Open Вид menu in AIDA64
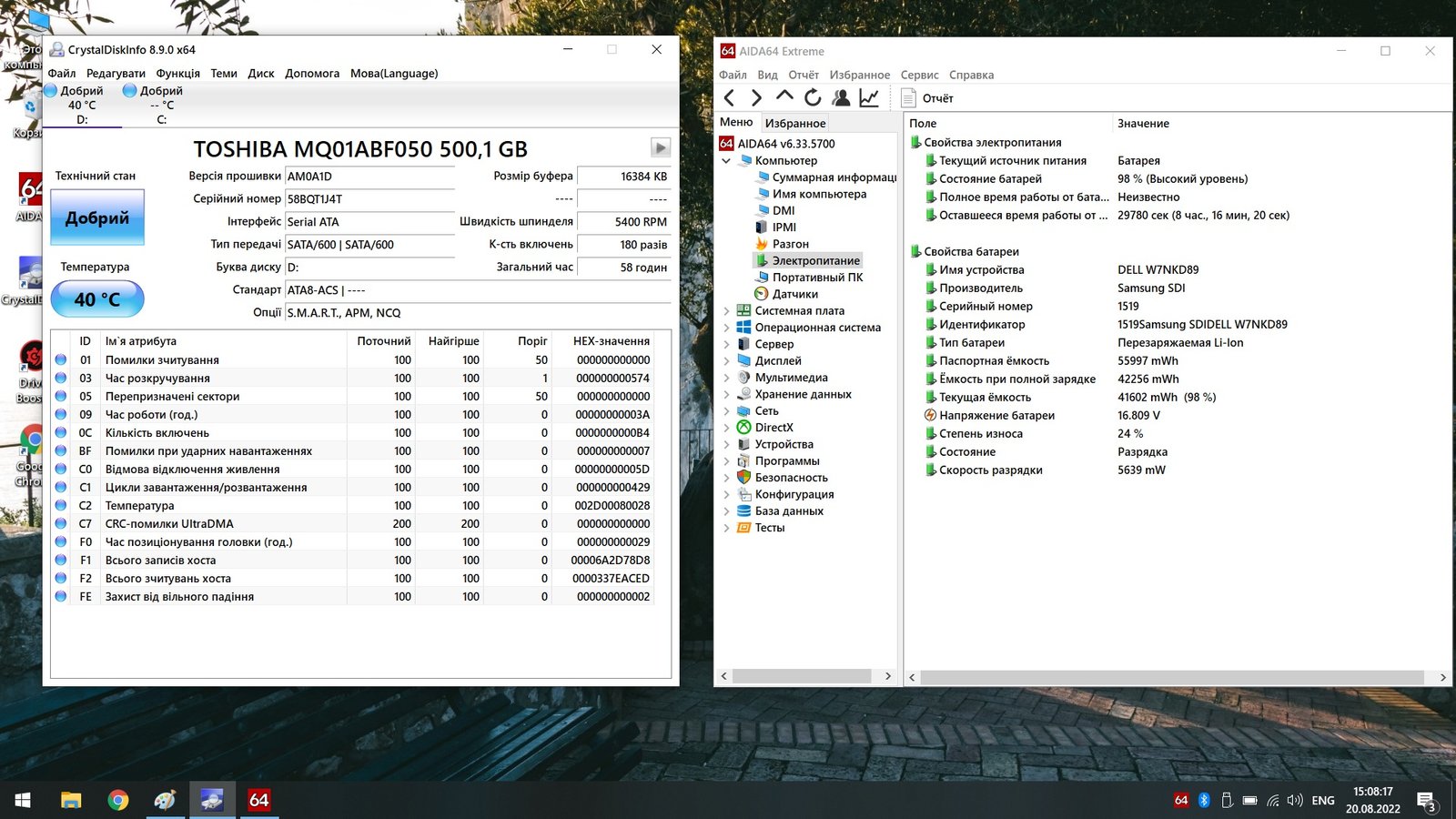 [768, 75]
